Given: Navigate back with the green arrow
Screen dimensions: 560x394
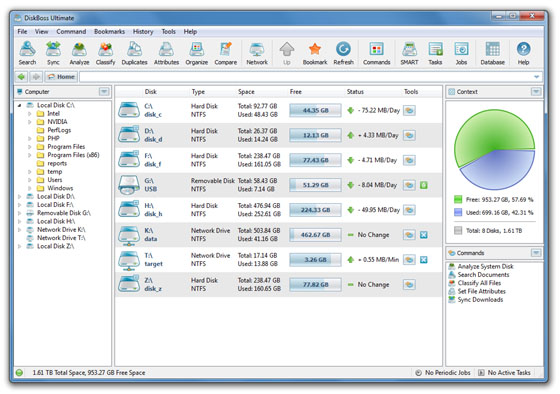Looking at the screenshot, I should [21, 77].
